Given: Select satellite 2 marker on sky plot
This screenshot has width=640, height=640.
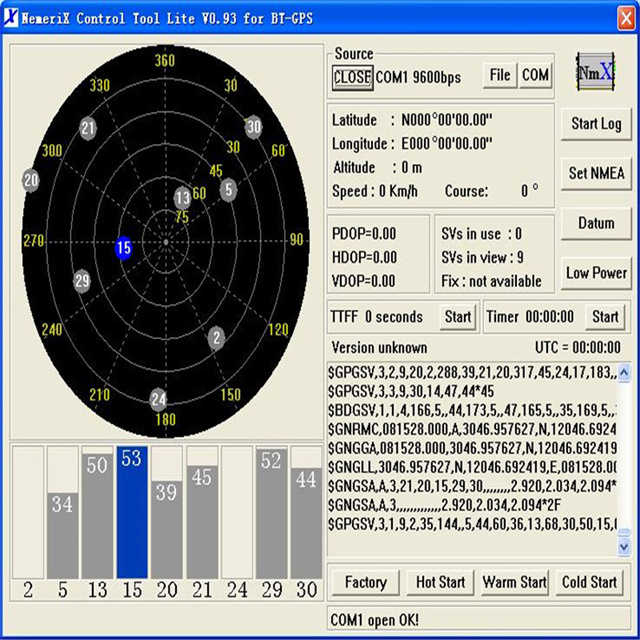Looking at the screenshot, I should click(x=216, y=338).
